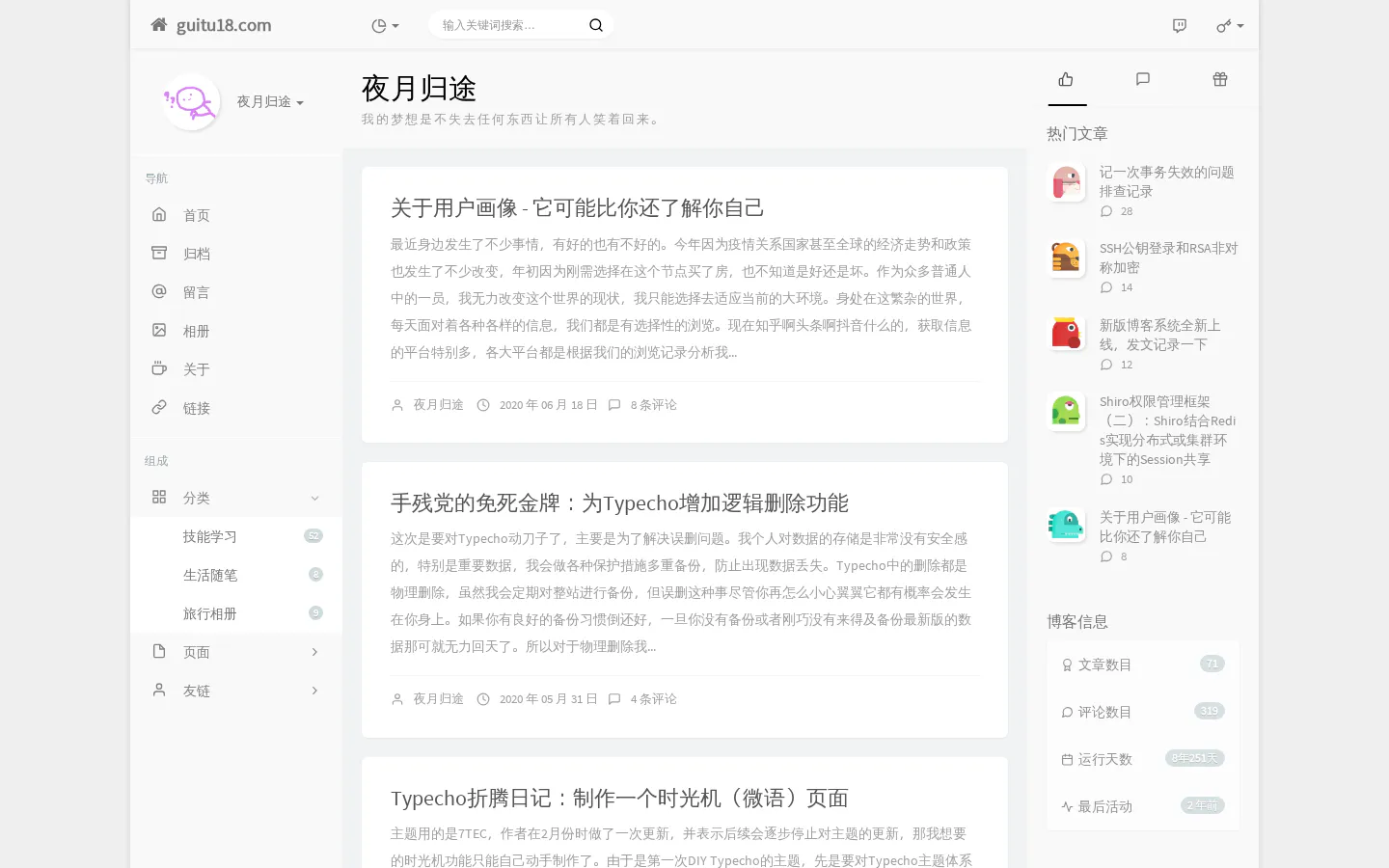1389x868 pixels.
Task: Click the avatar image of 夜月归途
Action: coord(191,101)
